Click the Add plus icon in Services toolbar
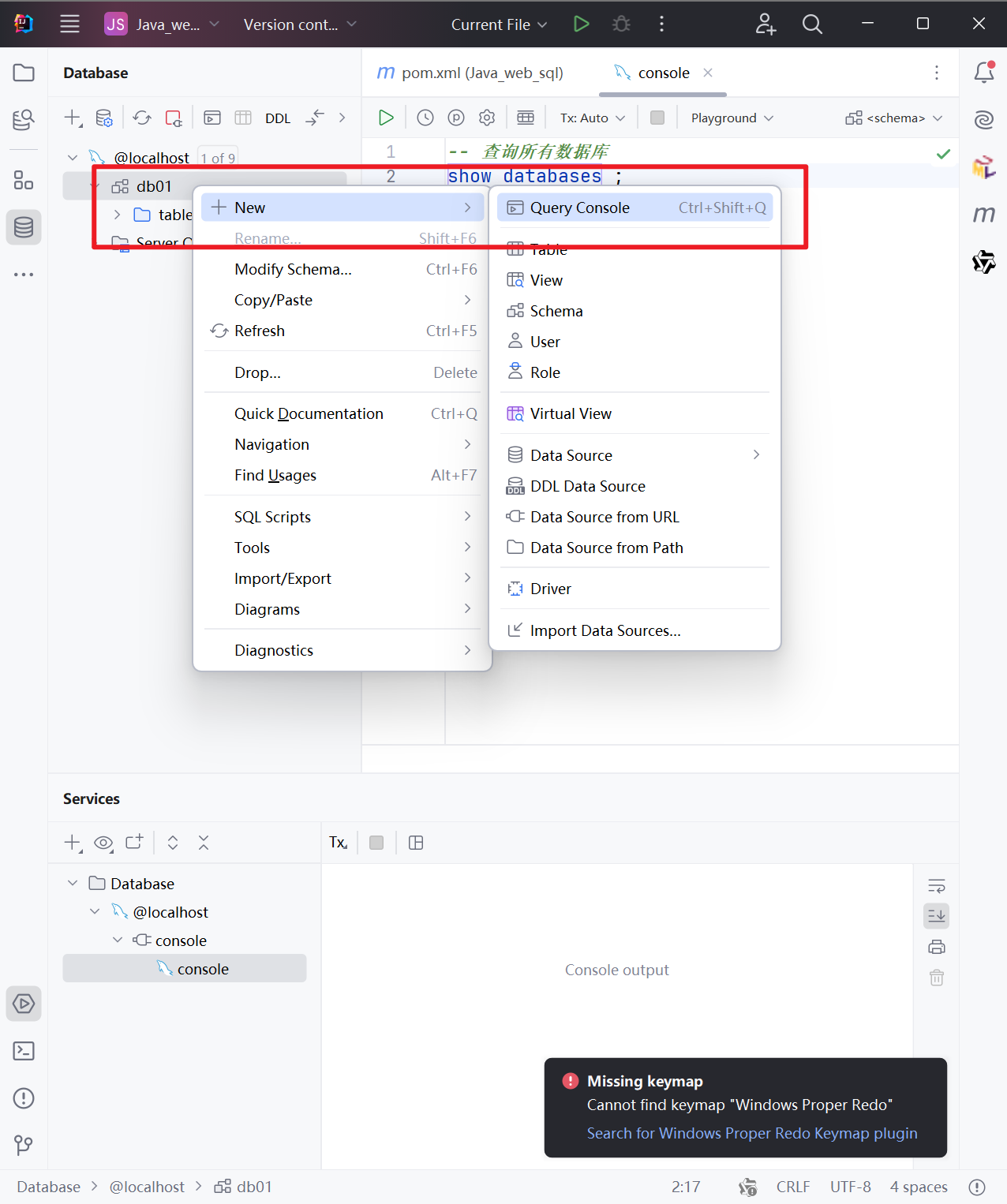 (x=73, y=843)
